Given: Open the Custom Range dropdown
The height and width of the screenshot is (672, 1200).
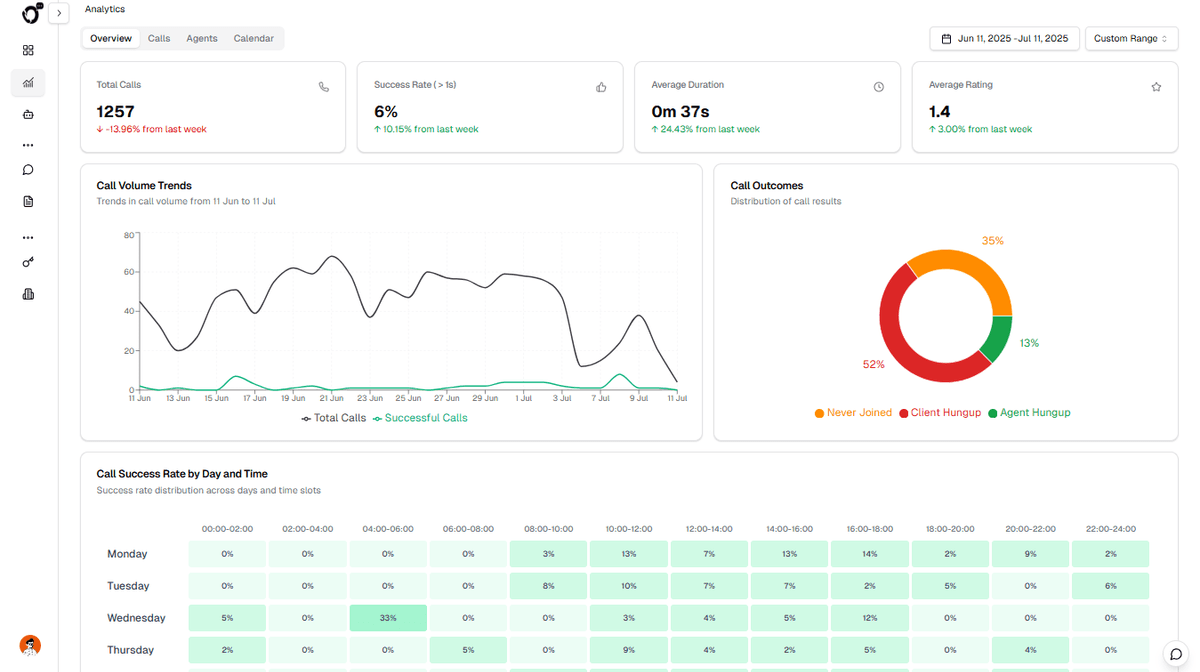Looking at the screenshot, I should [1131, 38].
